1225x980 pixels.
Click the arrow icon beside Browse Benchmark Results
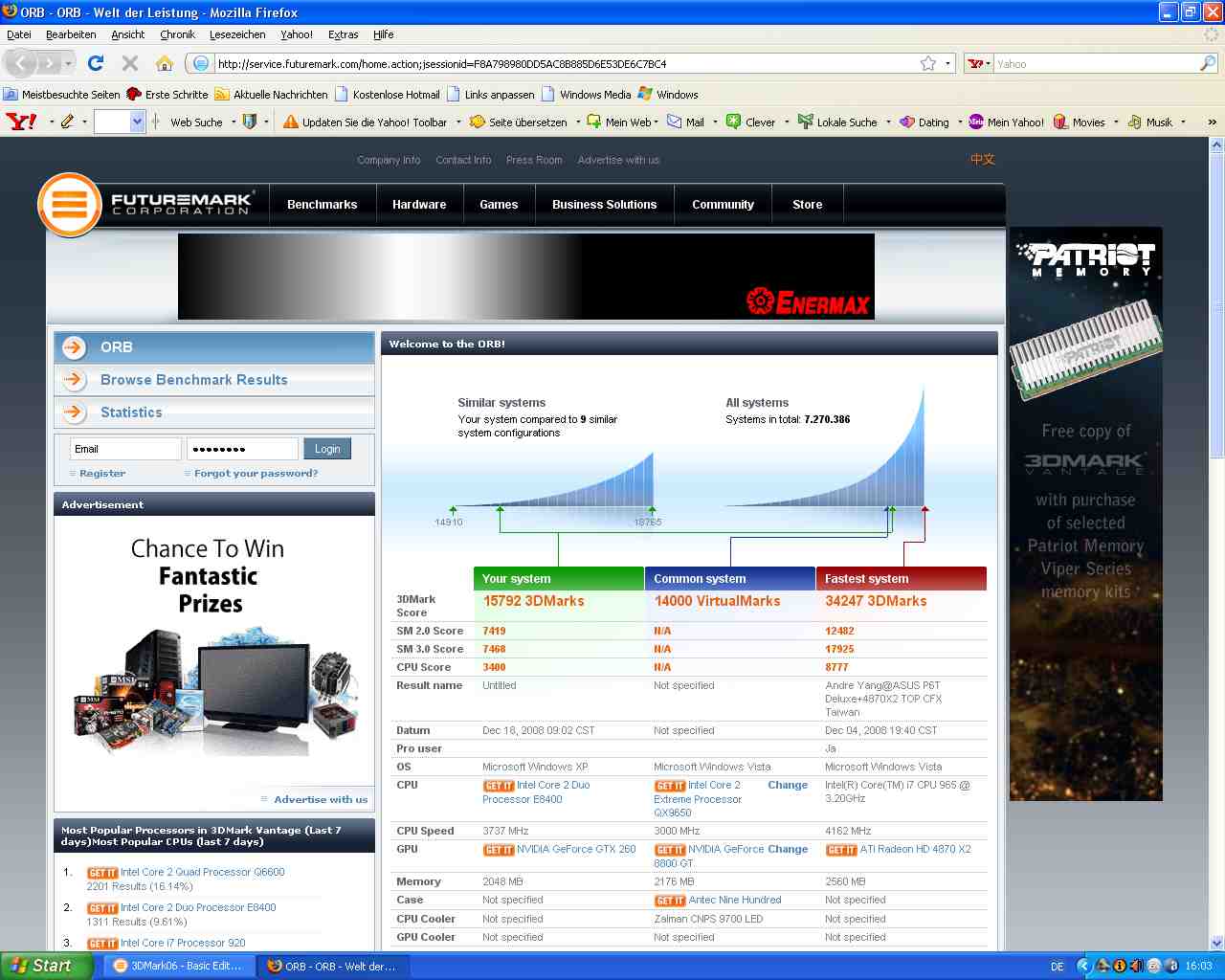75,380
